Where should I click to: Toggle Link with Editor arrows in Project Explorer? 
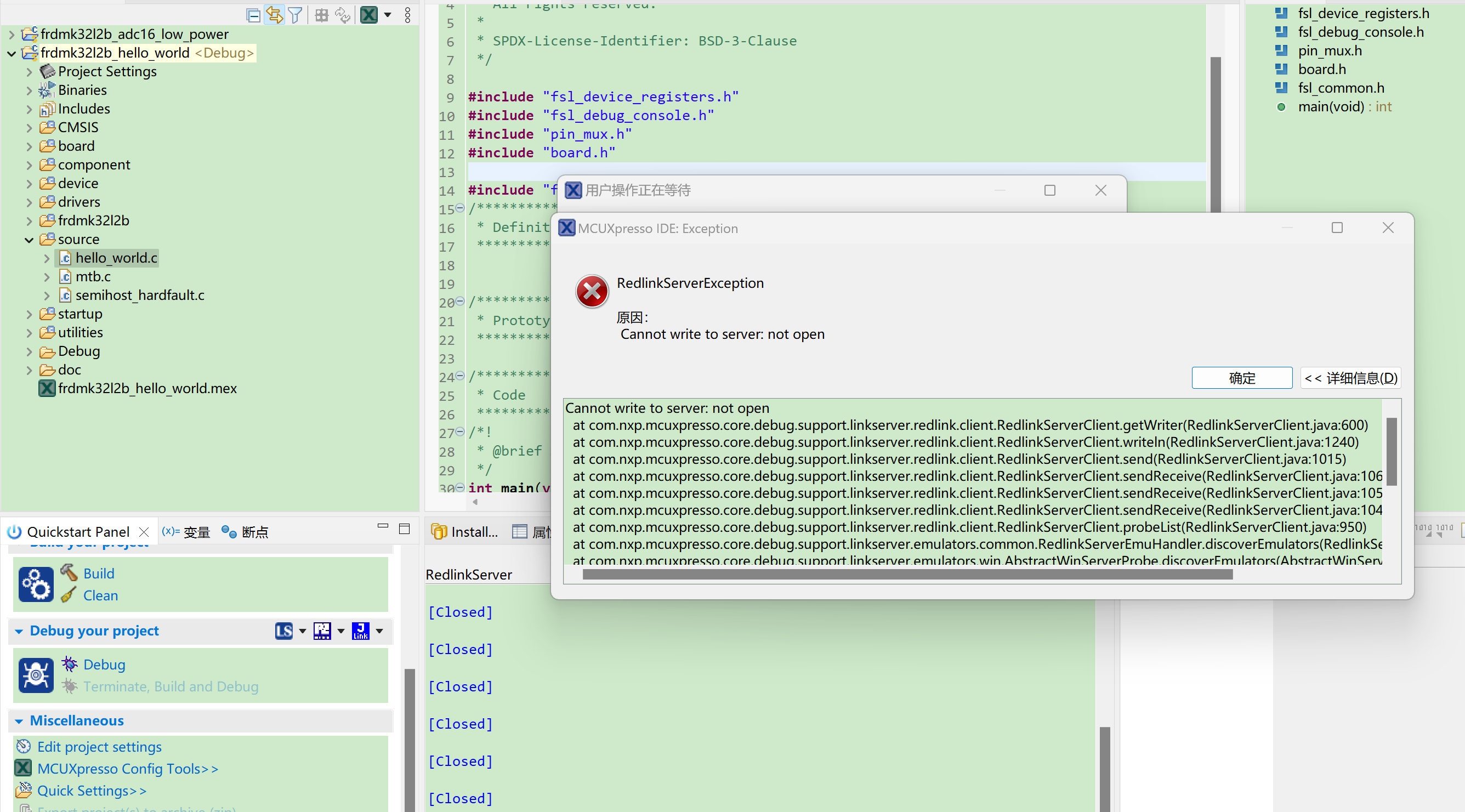point(275,15)
